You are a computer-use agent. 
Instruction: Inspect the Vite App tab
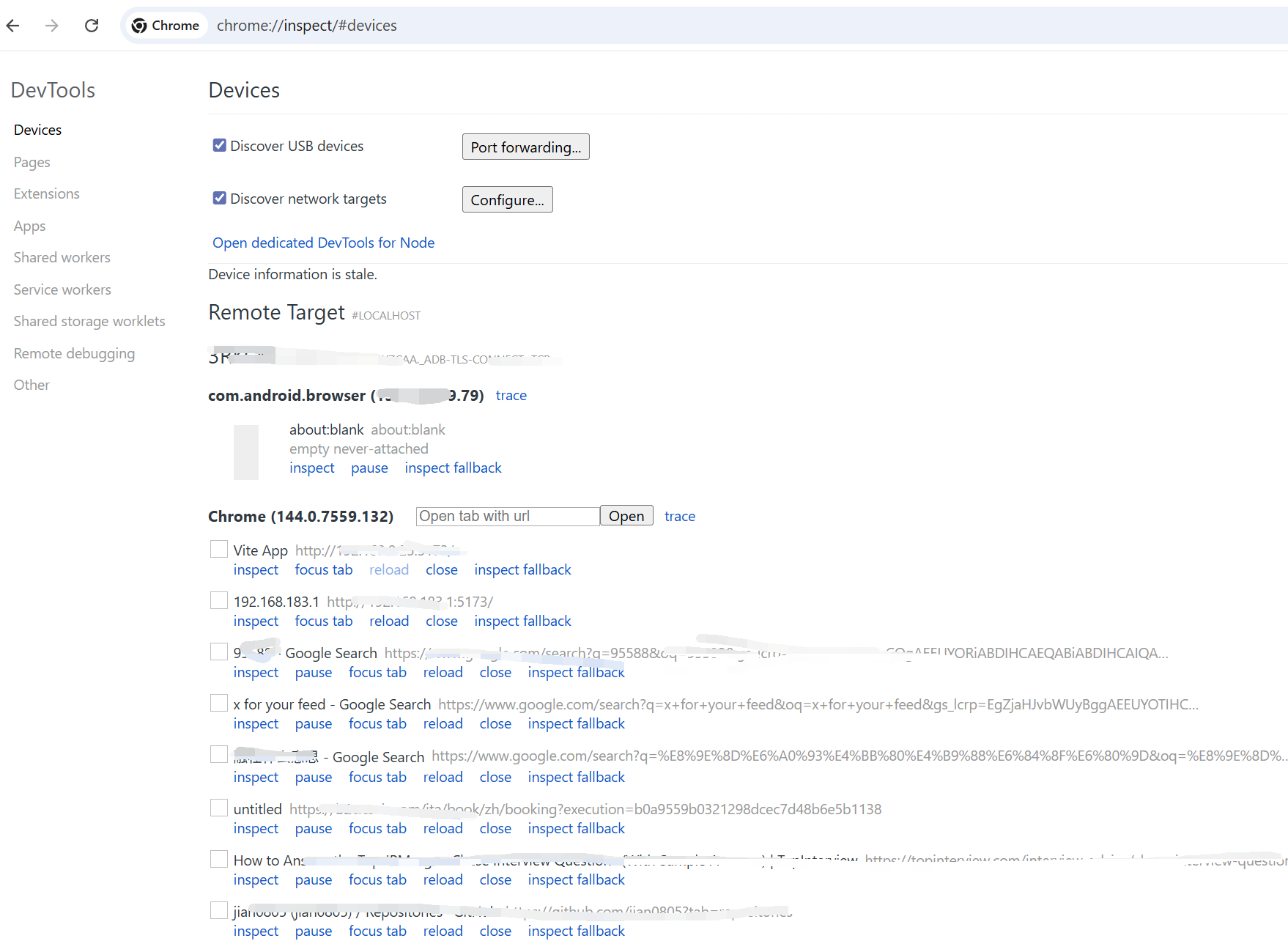coord(256,569)
